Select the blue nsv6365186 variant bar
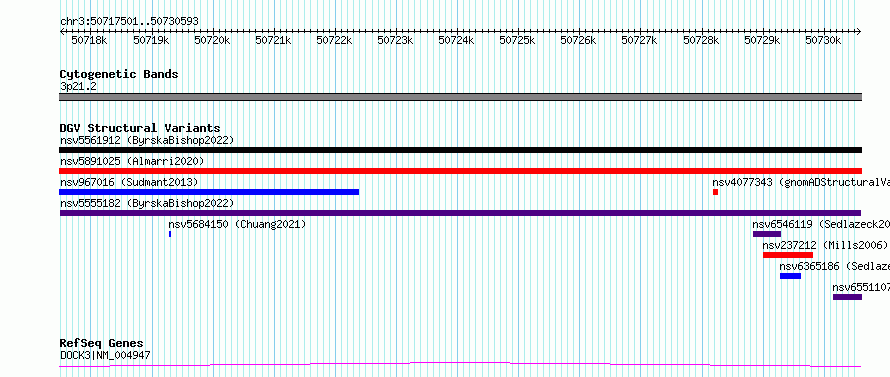The height and width of the screenshot is (377, 890). click(790, 276)
